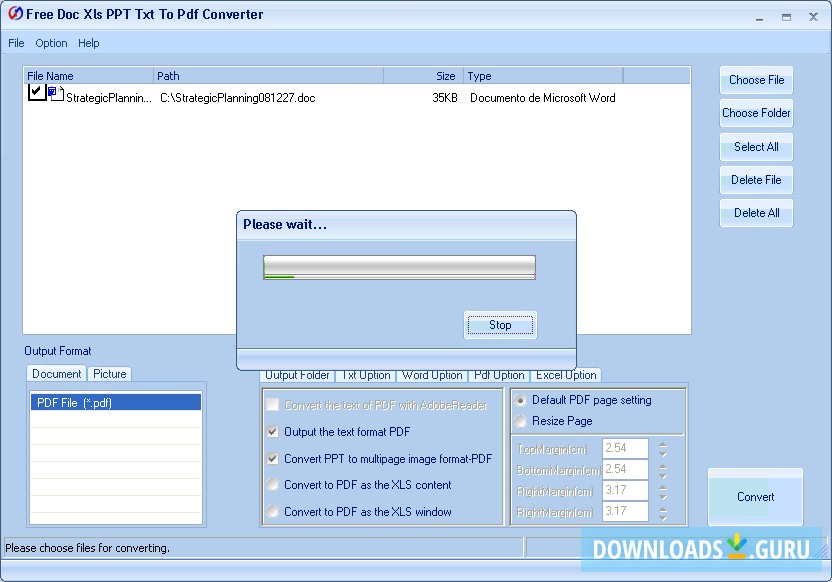Click the Convert button
The height and width of the screenshot is (582, 832).
[755, 497]
